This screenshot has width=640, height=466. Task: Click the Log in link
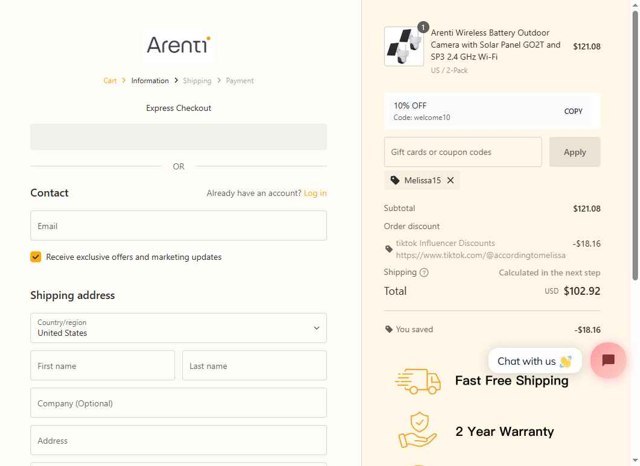pyautogui.click(x=315, y=193)
